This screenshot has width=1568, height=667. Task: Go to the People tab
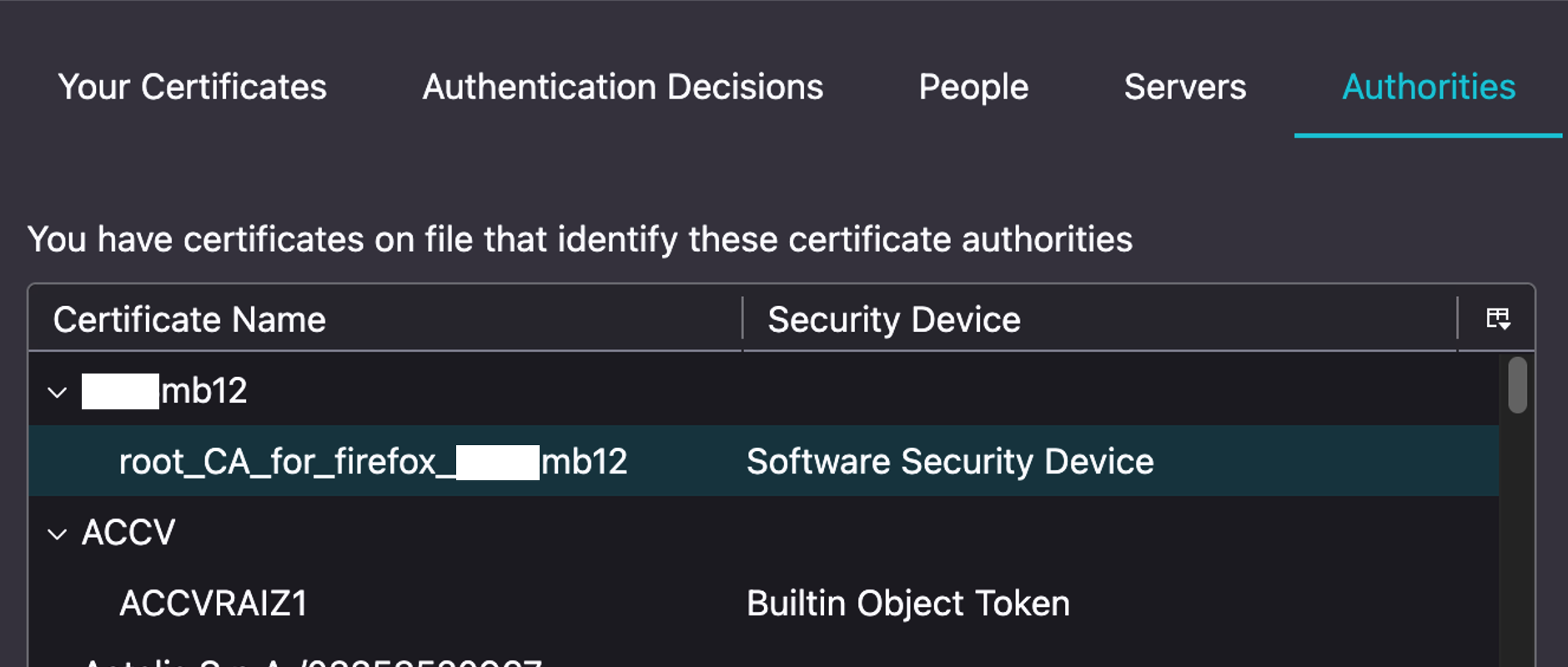click(973, 88)
